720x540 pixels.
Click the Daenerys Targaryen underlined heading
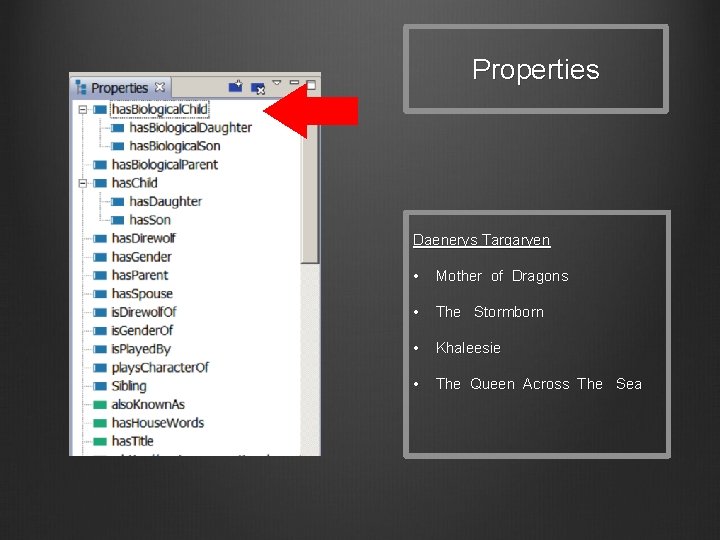482,240
